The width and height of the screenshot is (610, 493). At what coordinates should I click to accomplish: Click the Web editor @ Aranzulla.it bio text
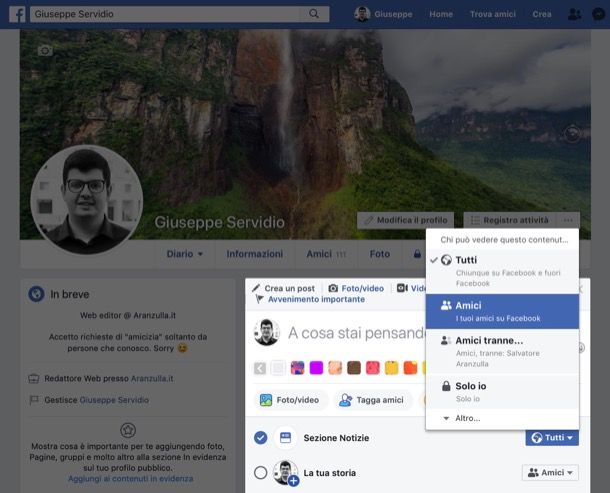click(128, 316)
